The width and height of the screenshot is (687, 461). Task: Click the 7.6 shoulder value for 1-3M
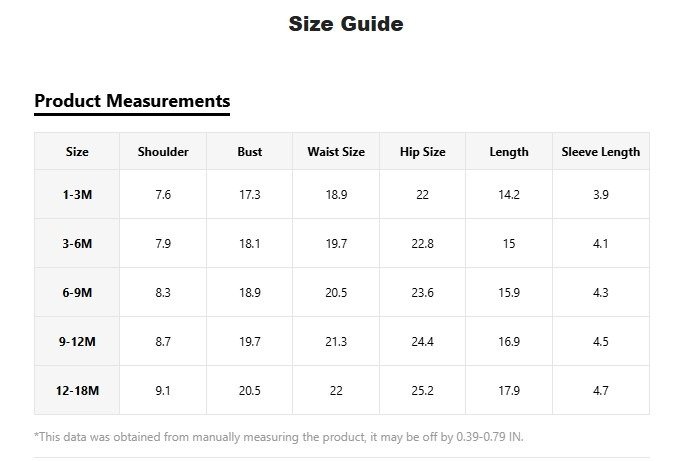(x=163, y=195)
